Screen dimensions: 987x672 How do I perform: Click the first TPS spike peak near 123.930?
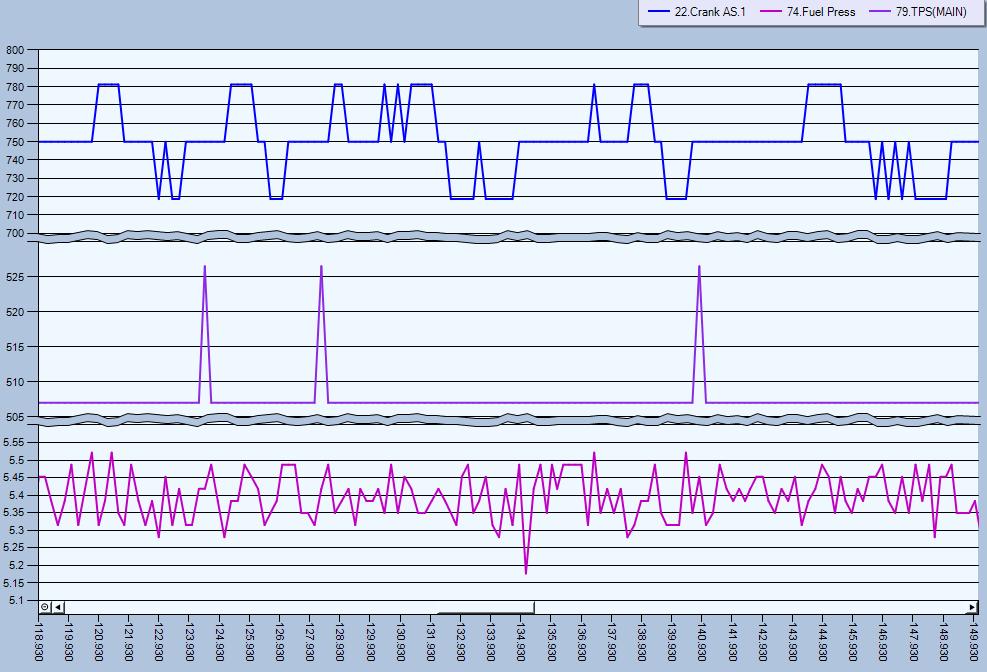click(205, 266)
